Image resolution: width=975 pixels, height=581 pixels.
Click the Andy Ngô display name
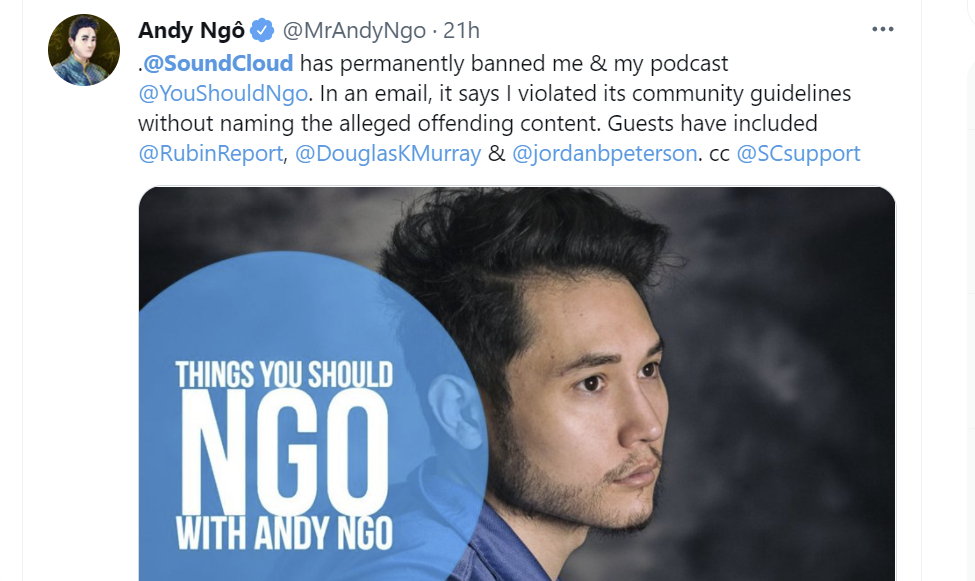coord(192,30)
